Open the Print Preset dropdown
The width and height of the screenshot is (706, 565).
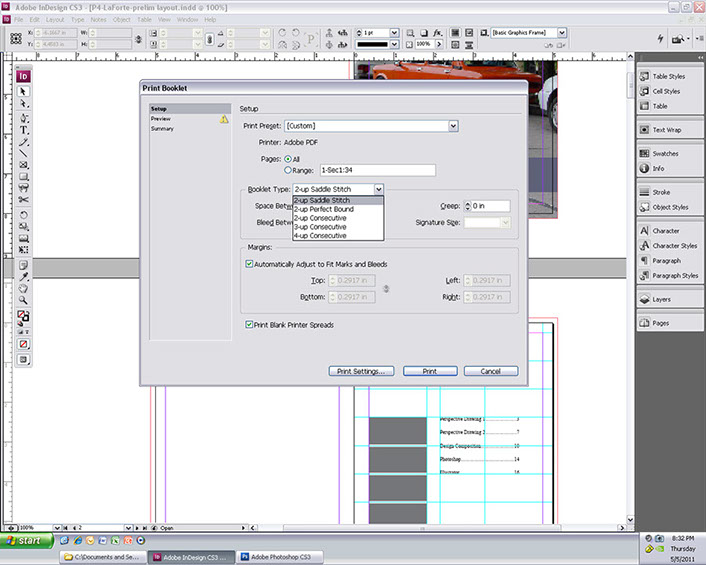click(x=453, y=126)
